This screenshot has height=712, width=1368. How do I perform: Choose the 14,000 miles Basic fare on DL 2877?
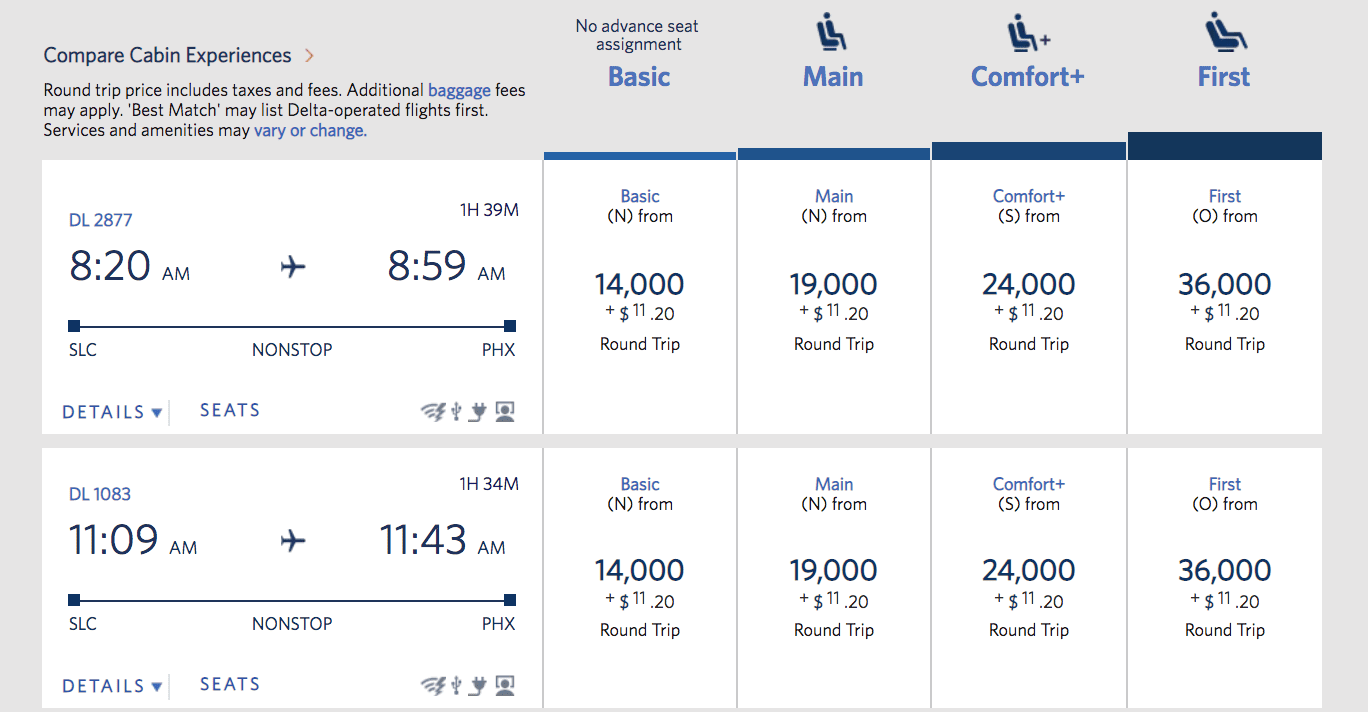(x=640, y=285)
